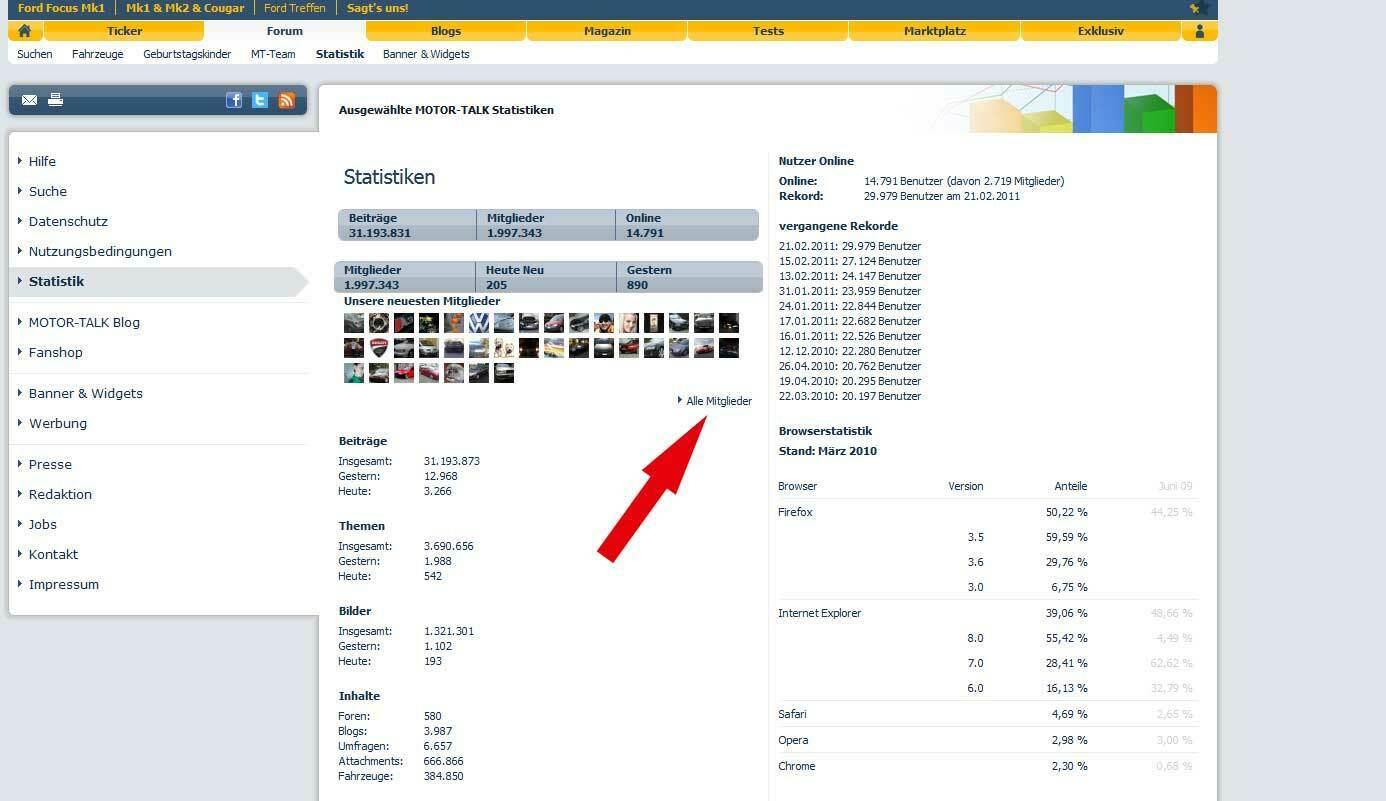Open the Mk1 & Mk2 & Cougar menu item
This screenshot has width=1386, height=801.
[x=185, y=8]
